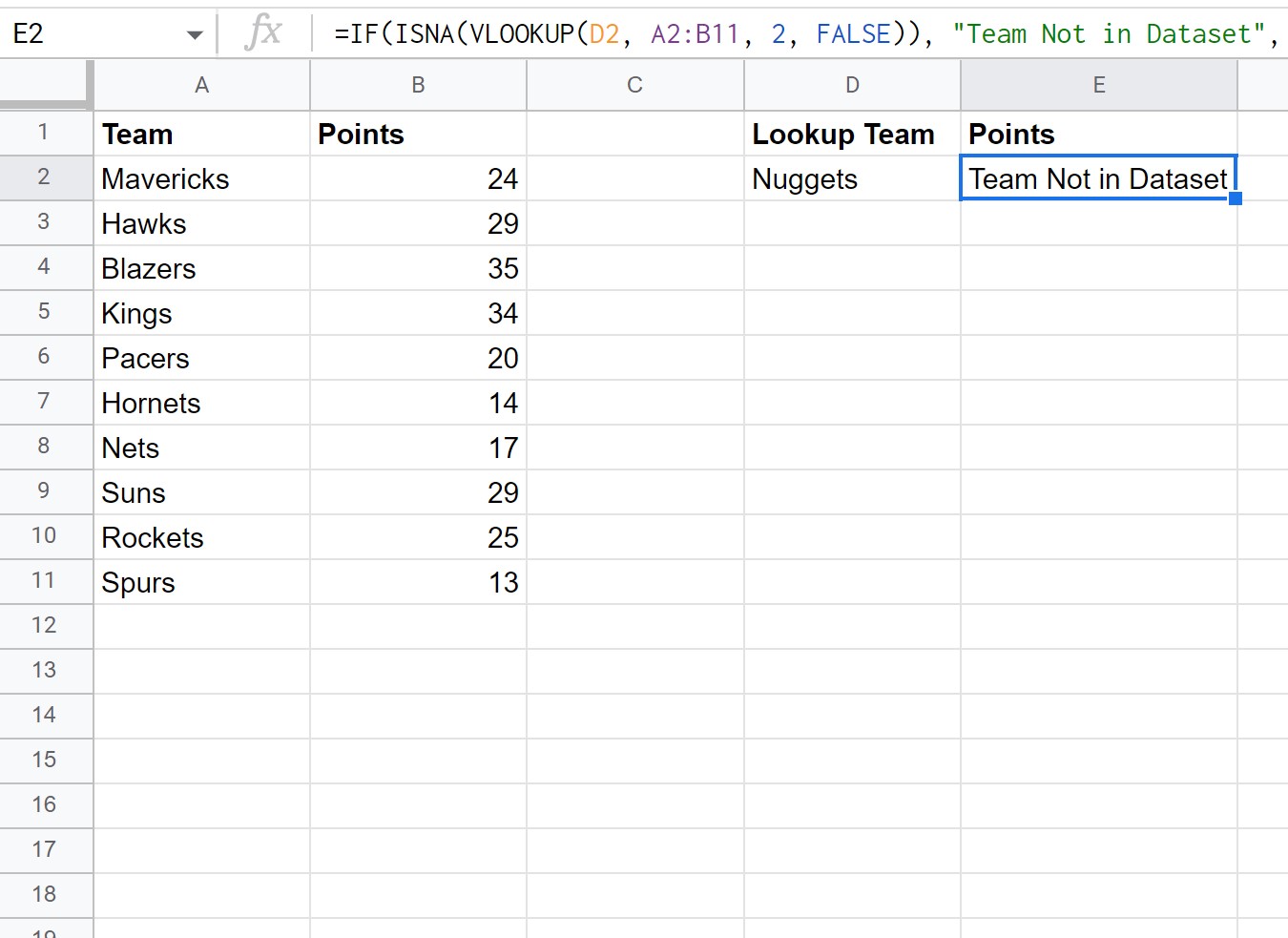
Task: Select the 'Spurs' cell
Action: pyautogui.click(x=202, y=582)
